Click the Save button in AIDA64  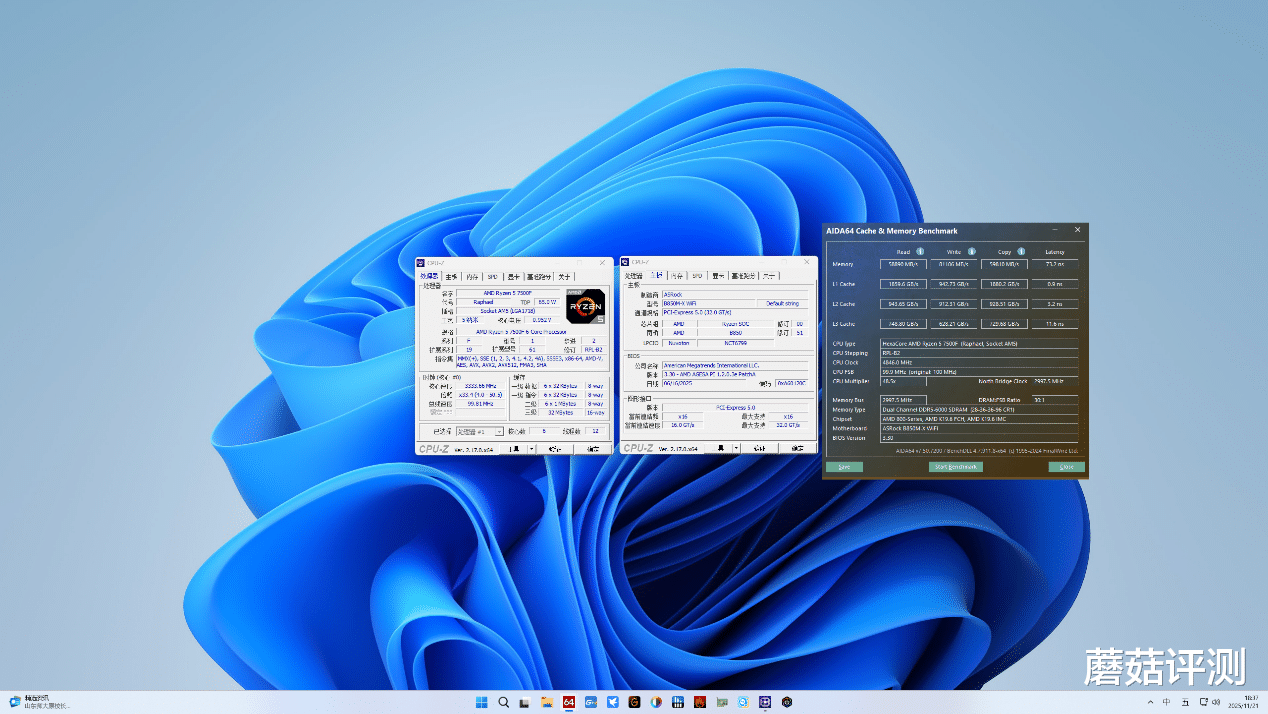tap(844, 467)
